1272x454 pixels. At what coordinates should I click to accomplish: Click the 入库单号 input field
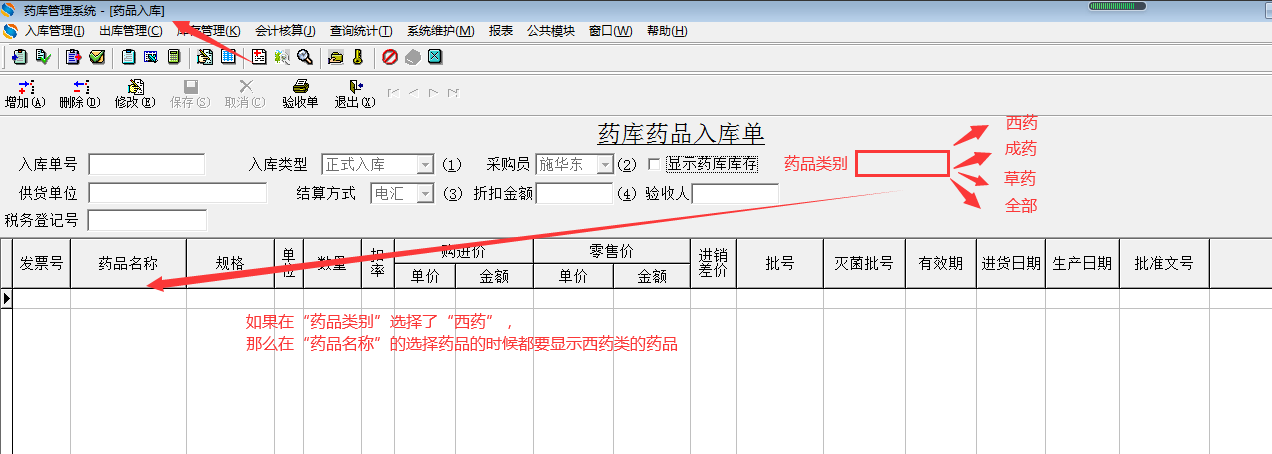147,164
